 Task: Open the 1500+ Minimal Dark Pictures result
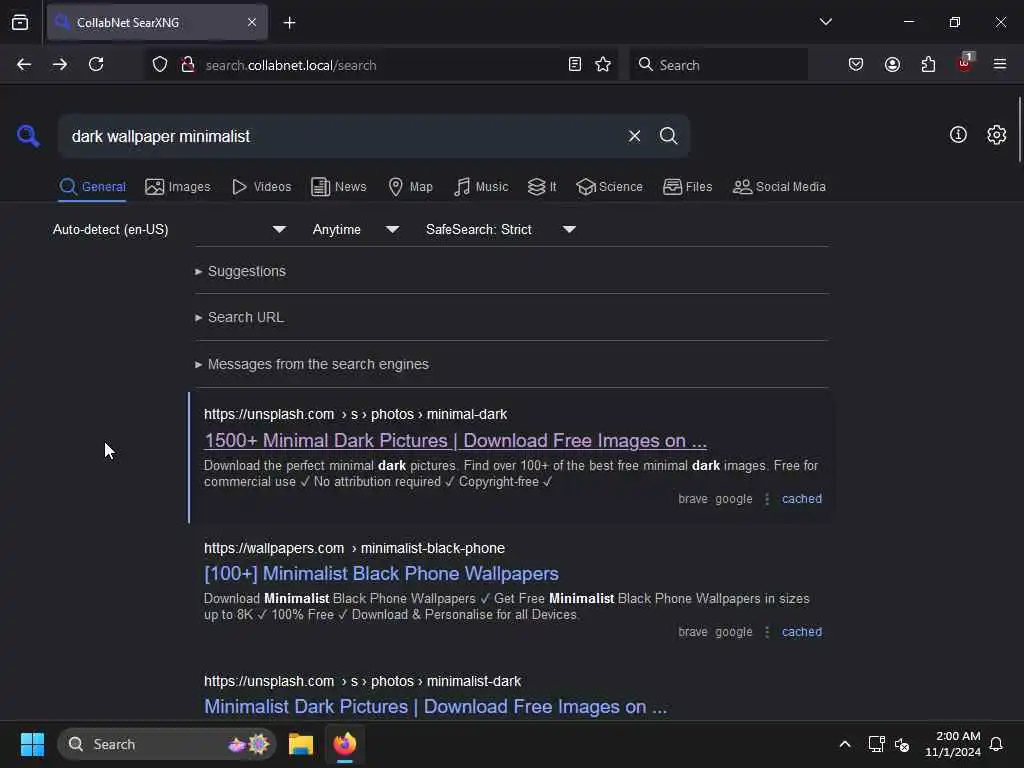[x=455, y=441]
